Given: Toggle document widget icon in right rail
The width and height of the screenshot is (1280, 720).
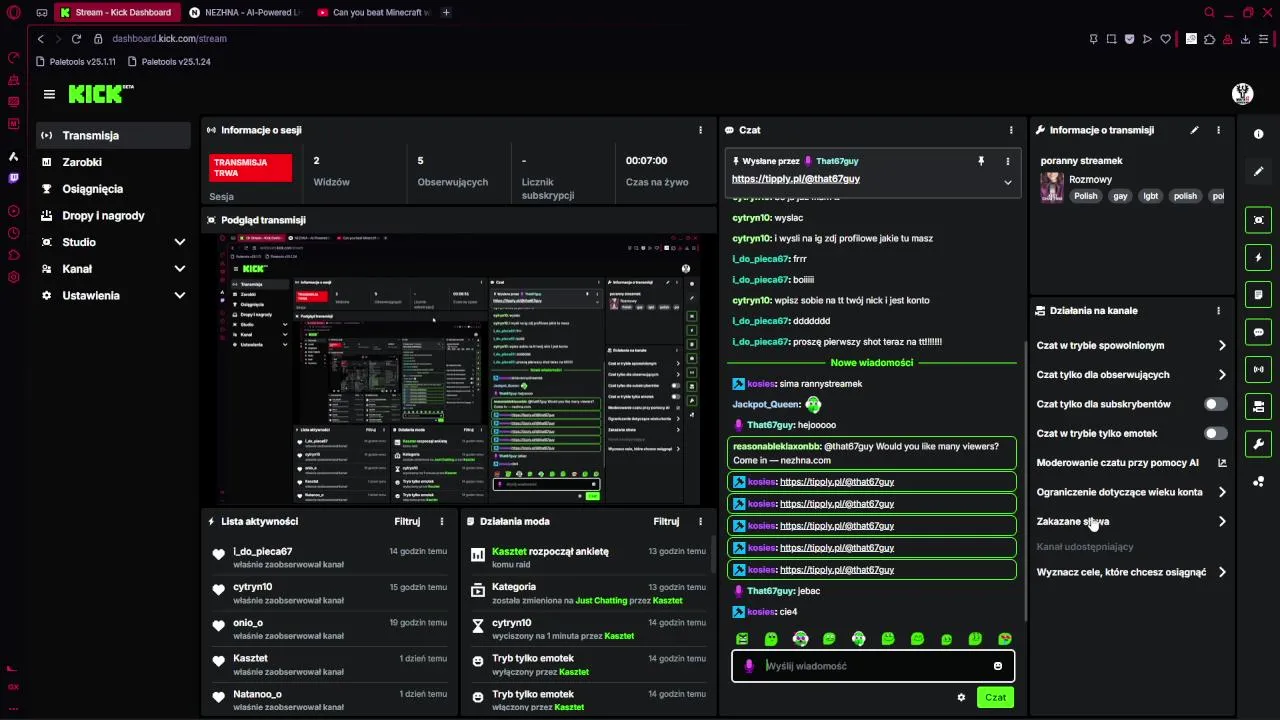Looking at the screenshot, I should [x=1258, y=295].
